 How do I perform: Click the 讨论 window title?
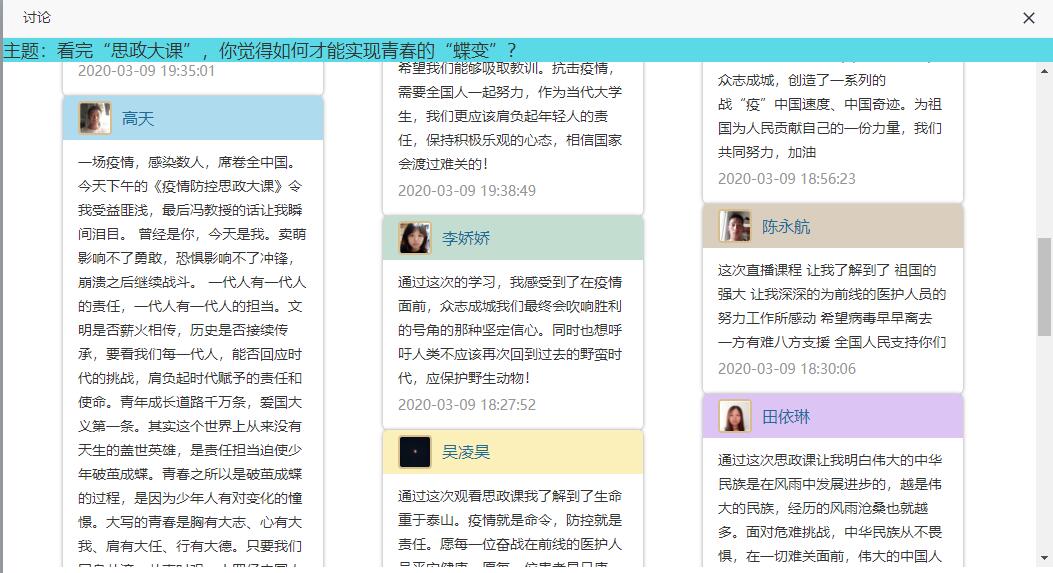(x=36, y=17)
